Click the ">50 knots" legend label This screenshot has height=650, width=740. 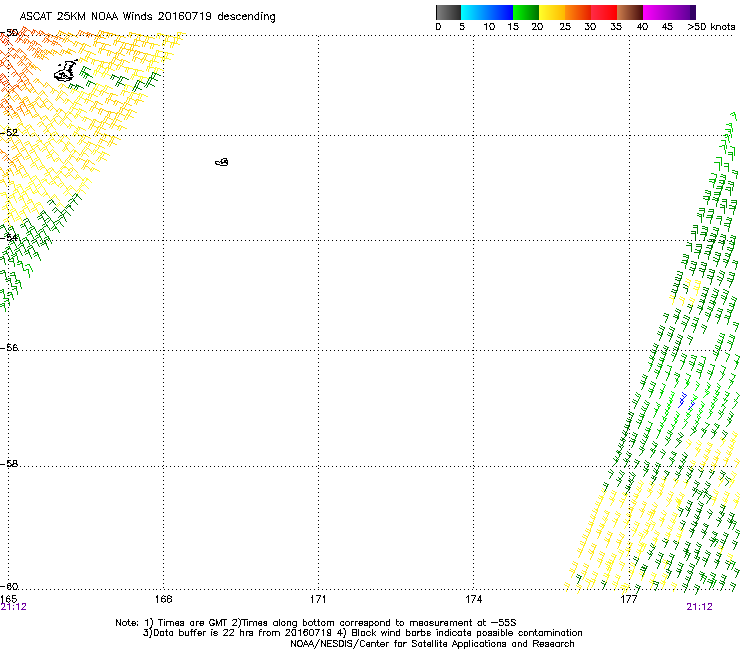point(711,27)
